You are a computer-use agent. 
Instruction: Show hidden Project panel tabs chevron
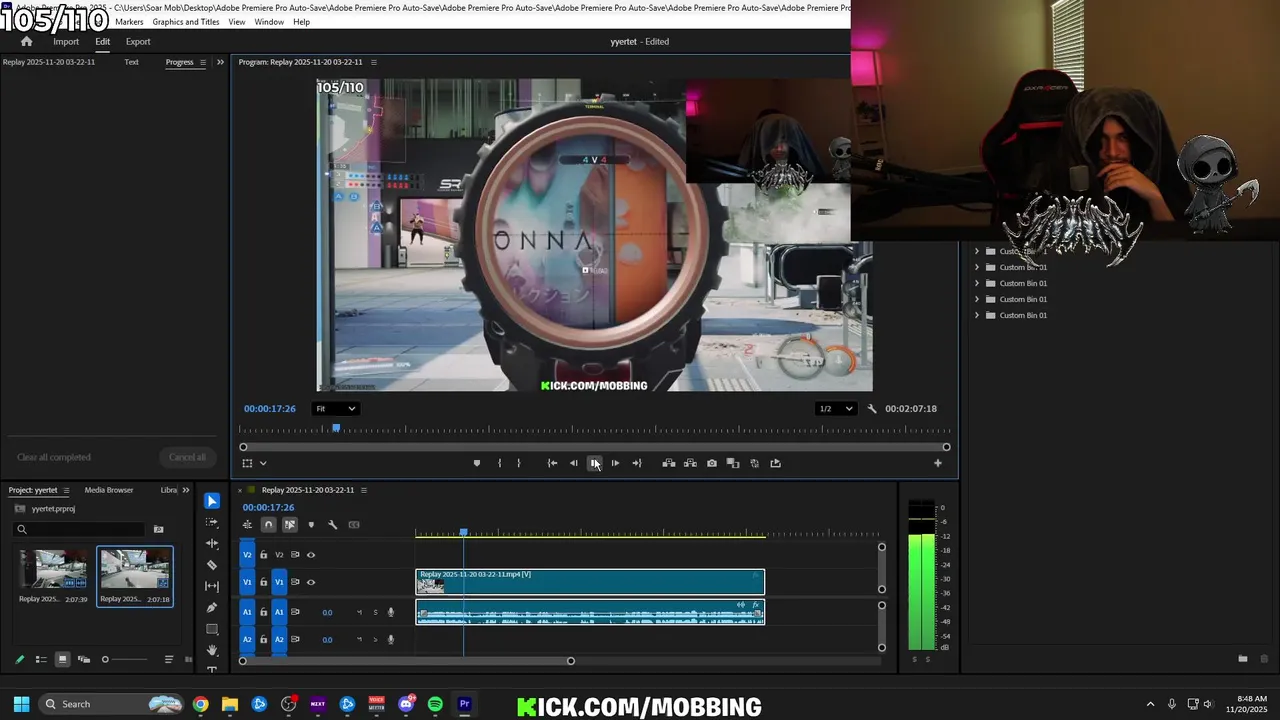coord(185,490)
